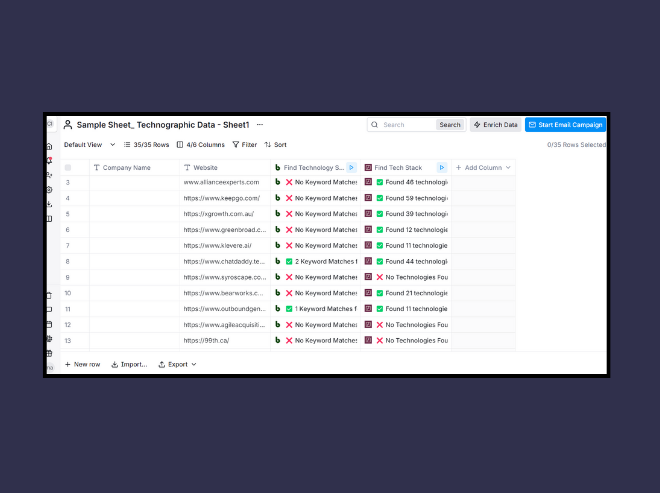Click the Enrich Data button
The image size is (660, 493).
pyautogui.click(x=495, y=125)
